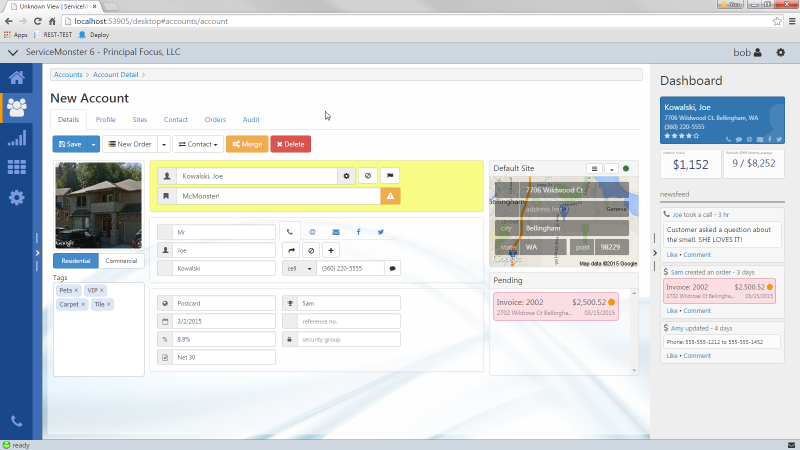Switch to the Orders tab

215,119
